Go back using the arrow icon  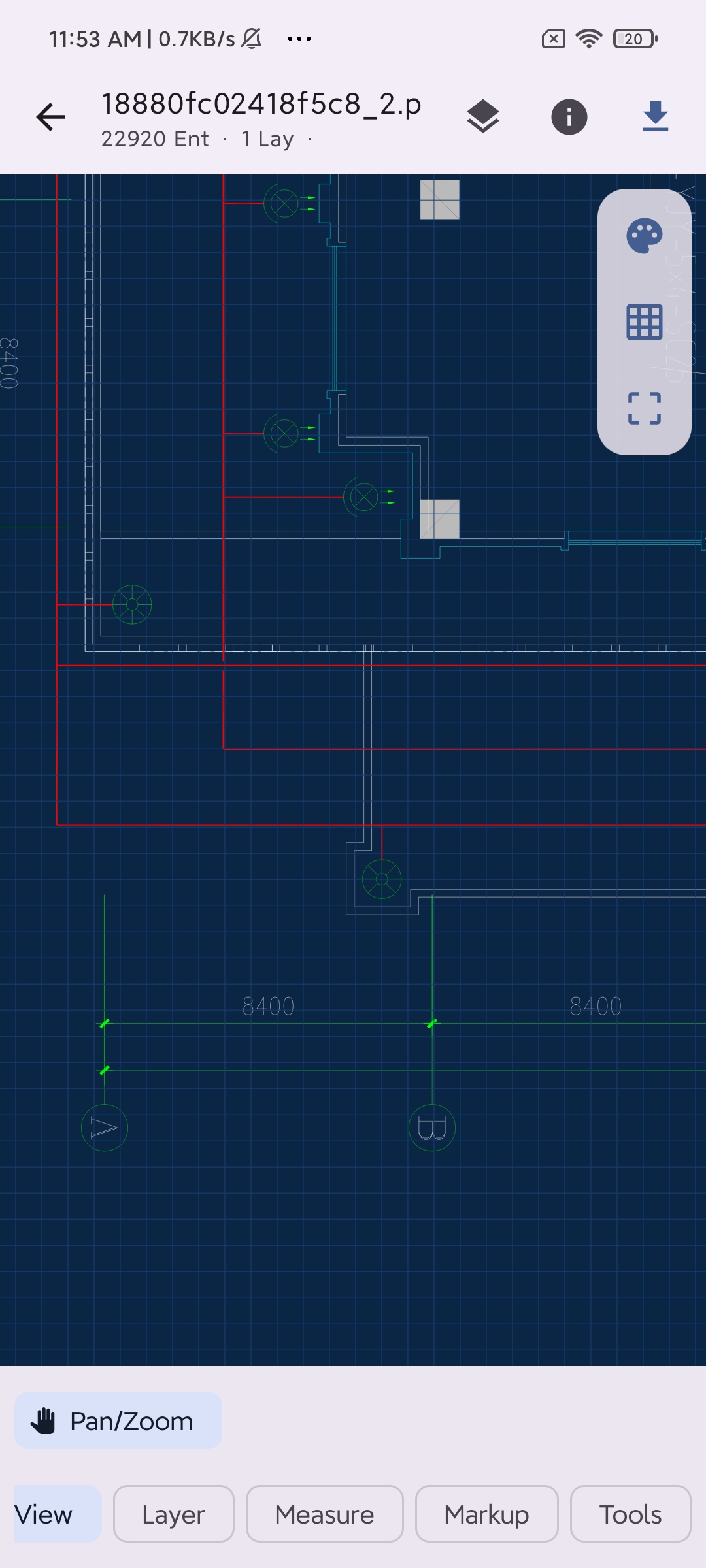50,118
